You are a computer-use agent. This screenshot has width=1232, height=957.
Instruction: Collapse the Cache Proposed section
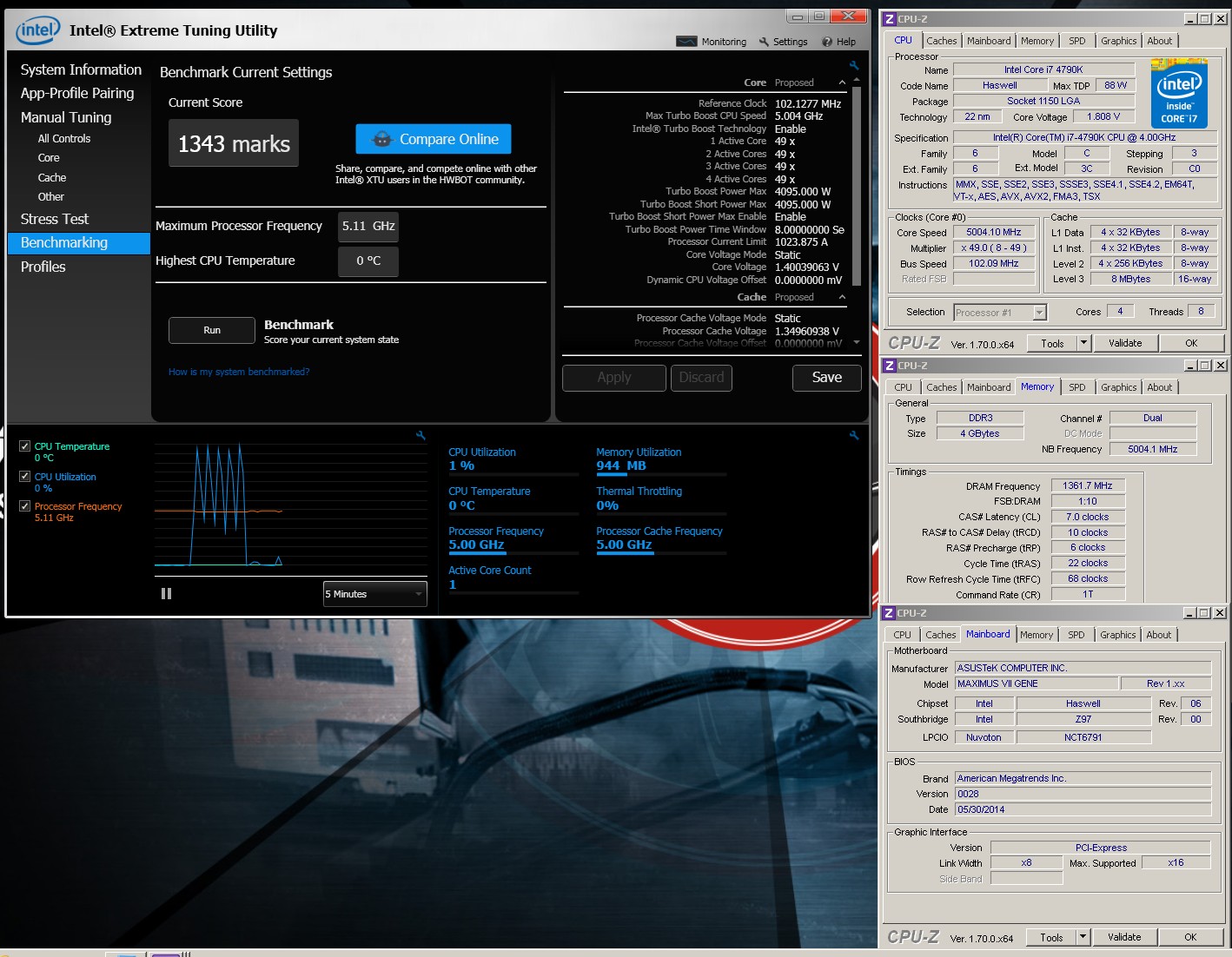pos(842,297)
